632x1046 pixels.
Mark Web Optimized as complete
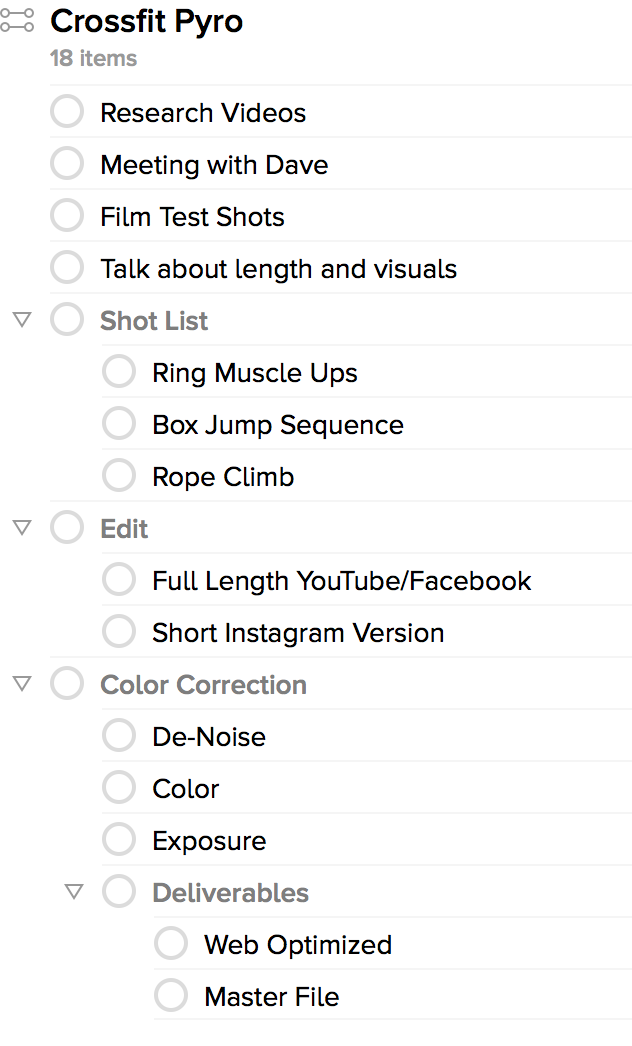coord(172,944)
